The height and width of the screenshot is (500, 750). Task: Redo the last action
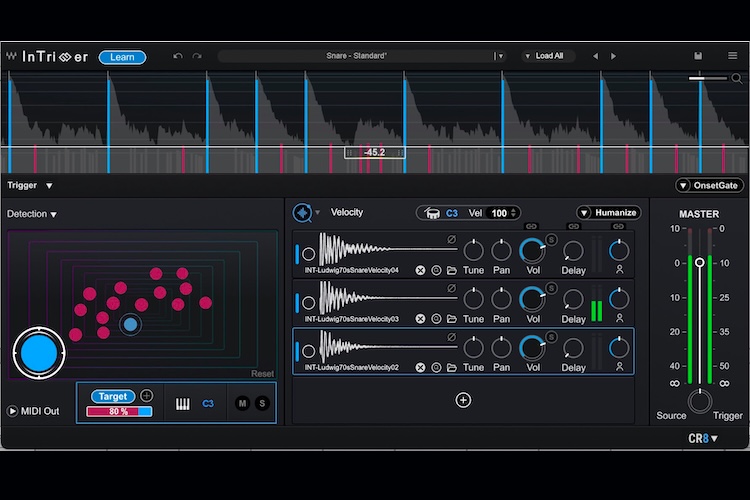click(197, 56)
